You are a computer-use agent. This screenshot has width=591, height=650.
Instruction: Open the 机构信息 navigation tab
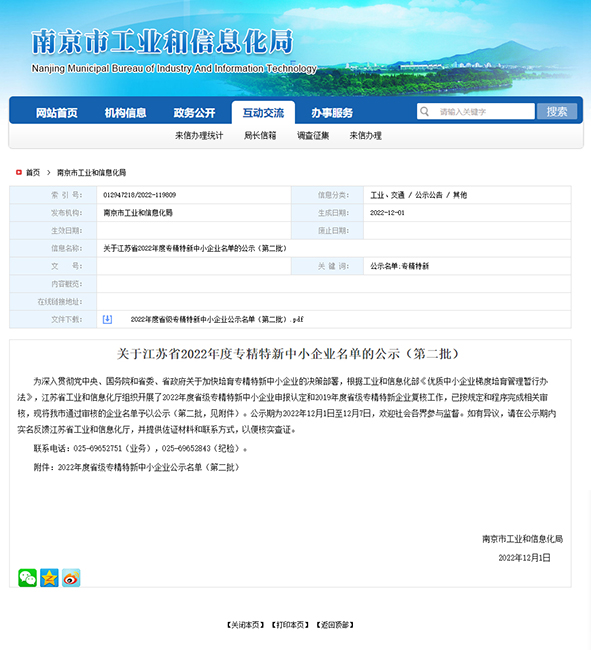(125, 112)
